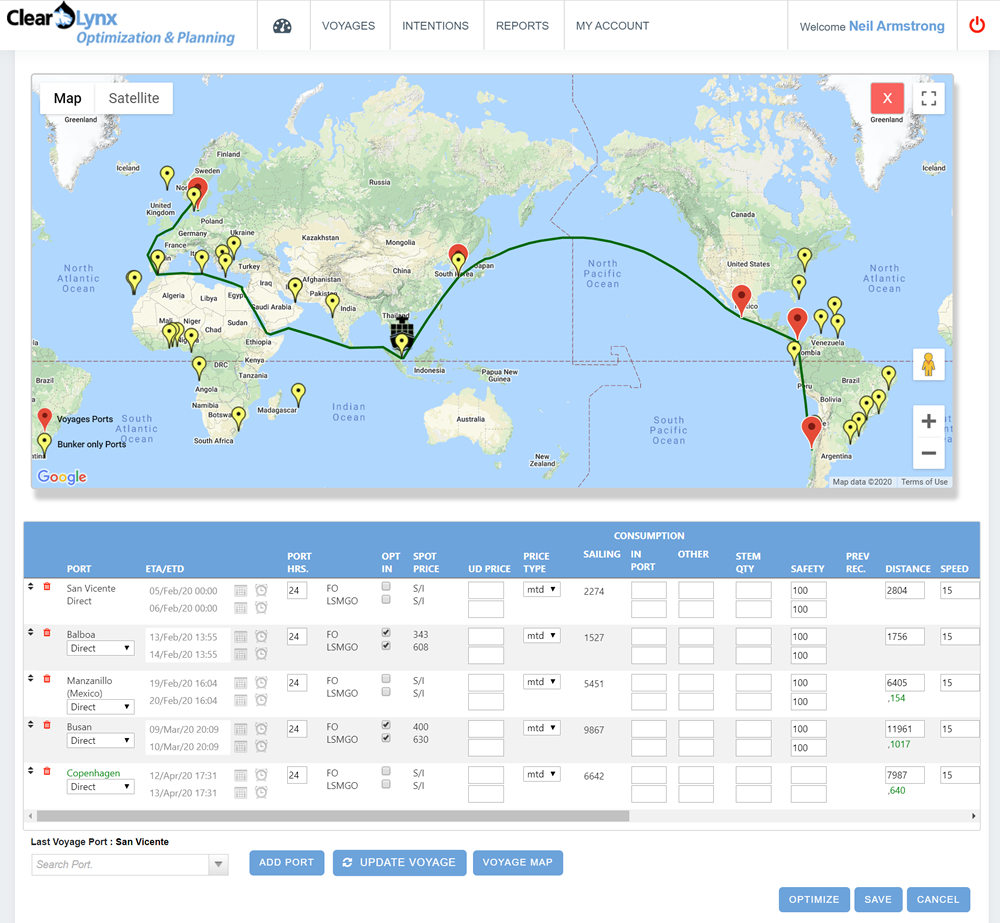This screenshot has height=923, width=1000.
Task: Open the Voyage Map button
Action: click(517, 862)
